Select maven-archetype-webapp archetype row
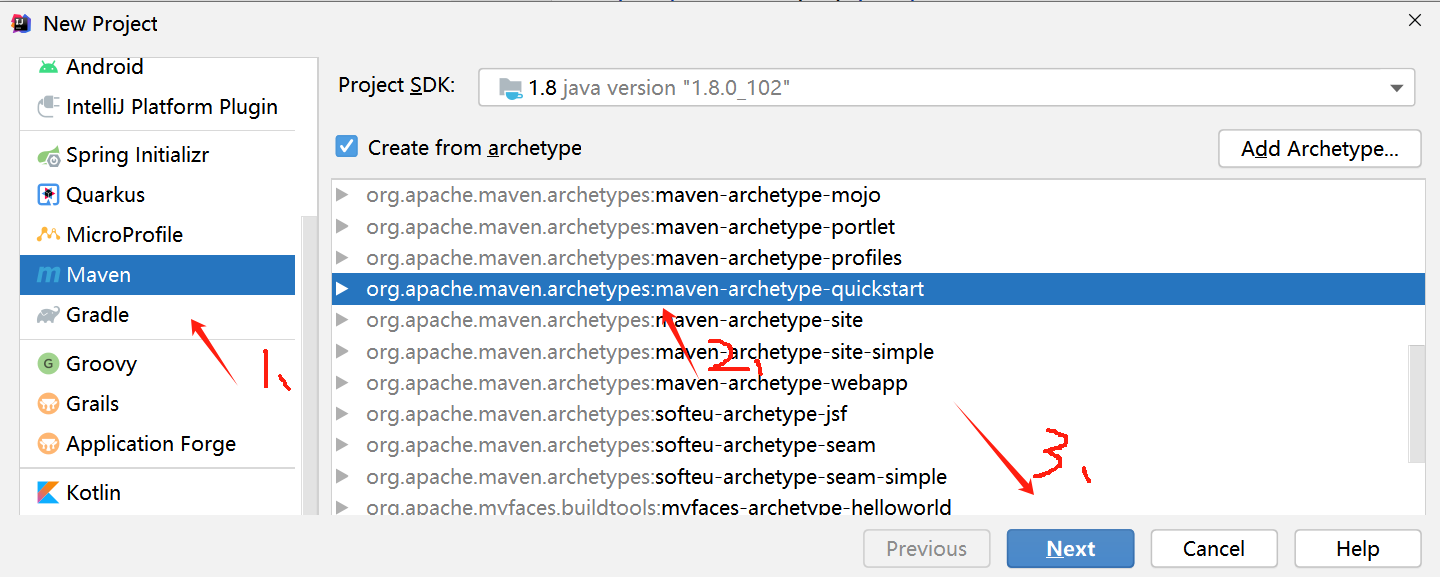The height and width of the screenshot is (577, 1440). [x=879, y=383]
